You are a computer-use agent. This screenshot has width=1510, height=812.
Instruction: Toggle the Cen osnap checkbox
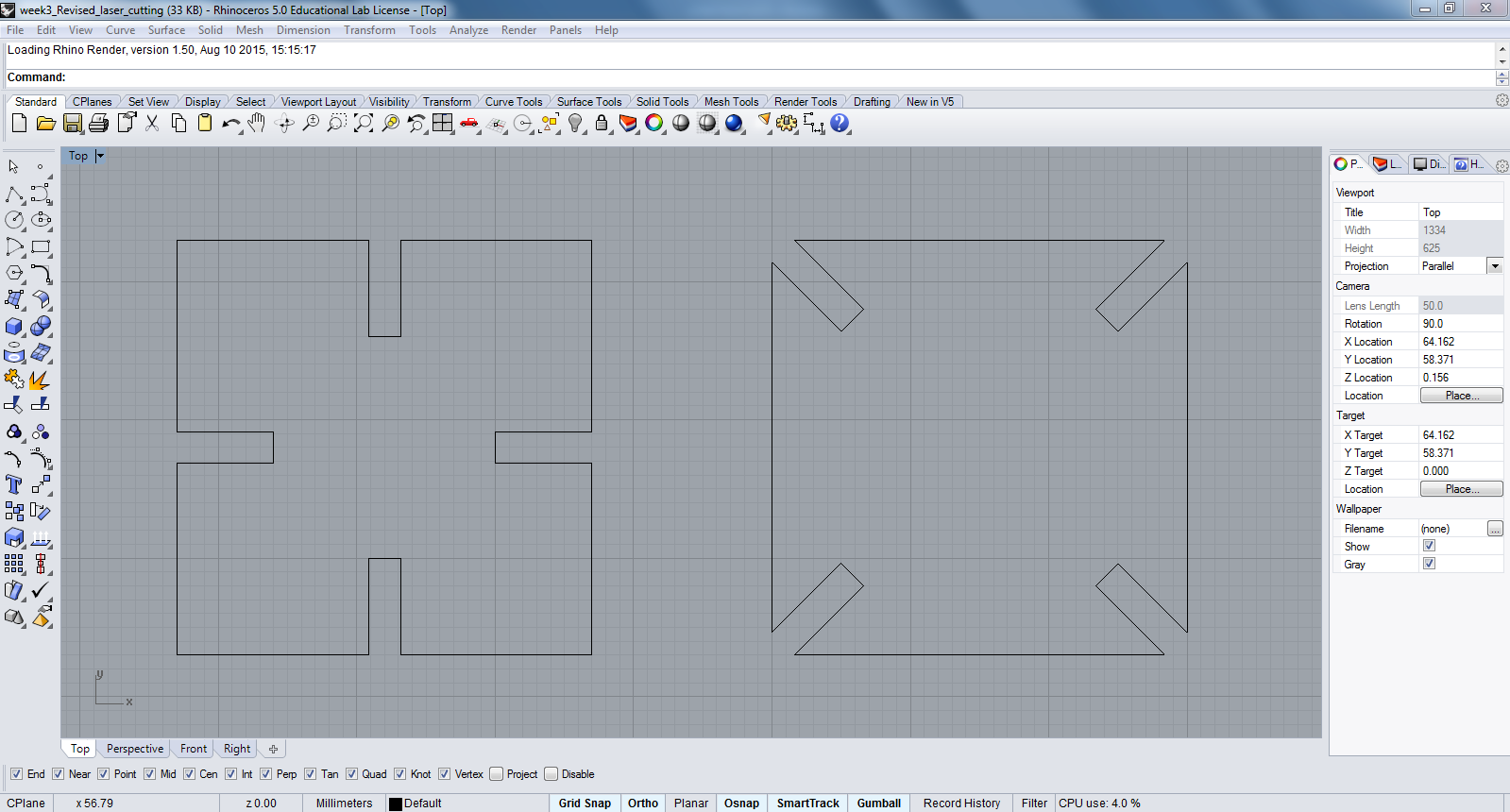coord(189,774)
